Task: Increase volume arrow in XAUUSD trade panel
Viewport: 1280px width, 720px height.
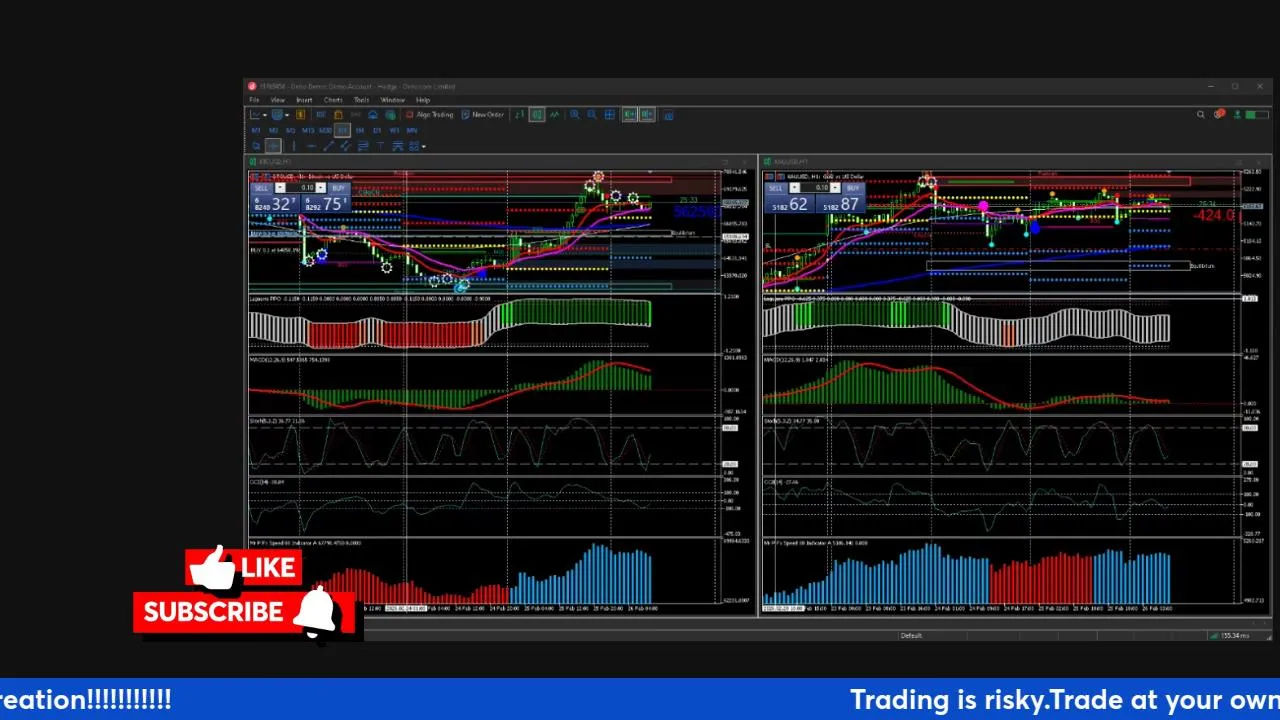Action: click(x=835, y=188)
